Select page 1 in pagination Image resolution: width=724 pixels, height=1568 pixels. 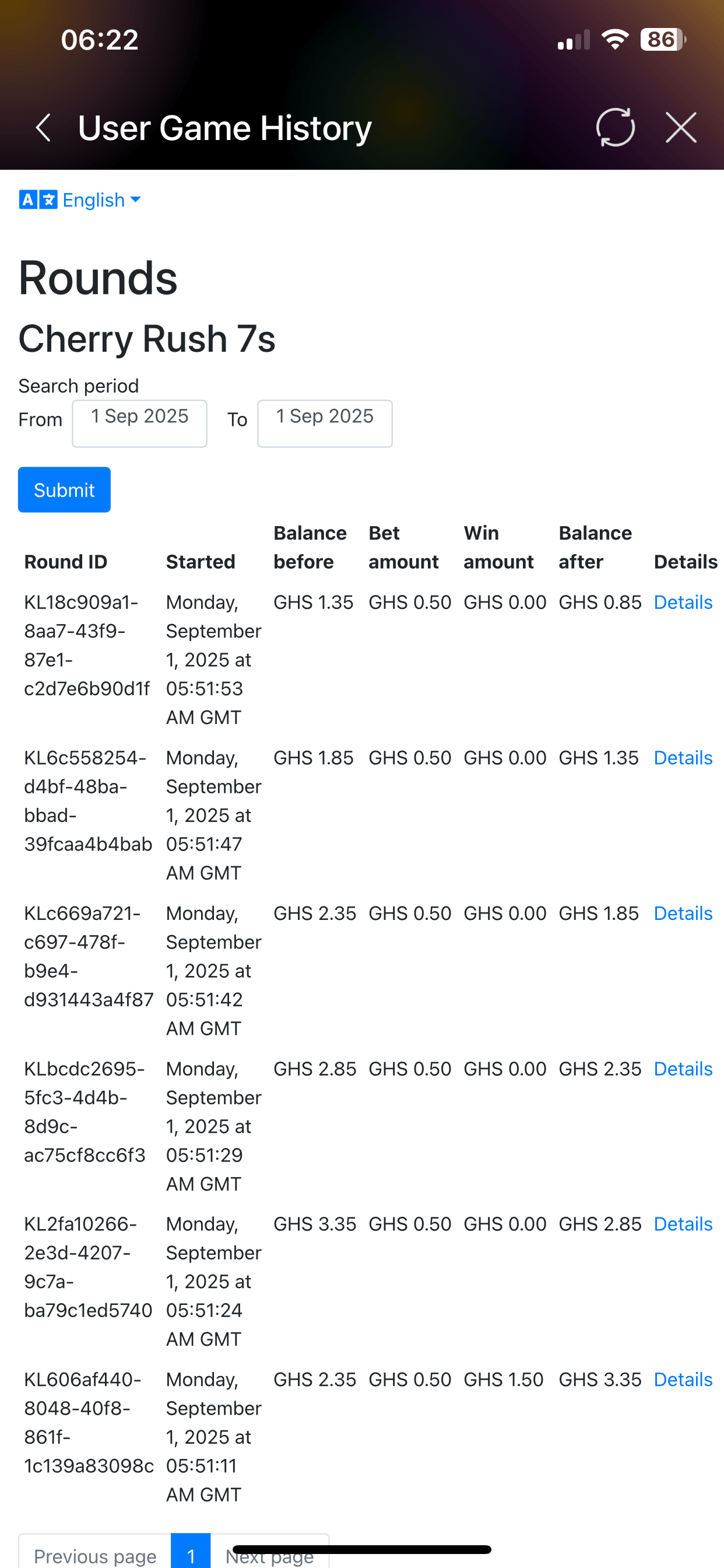coord(191,1555)
